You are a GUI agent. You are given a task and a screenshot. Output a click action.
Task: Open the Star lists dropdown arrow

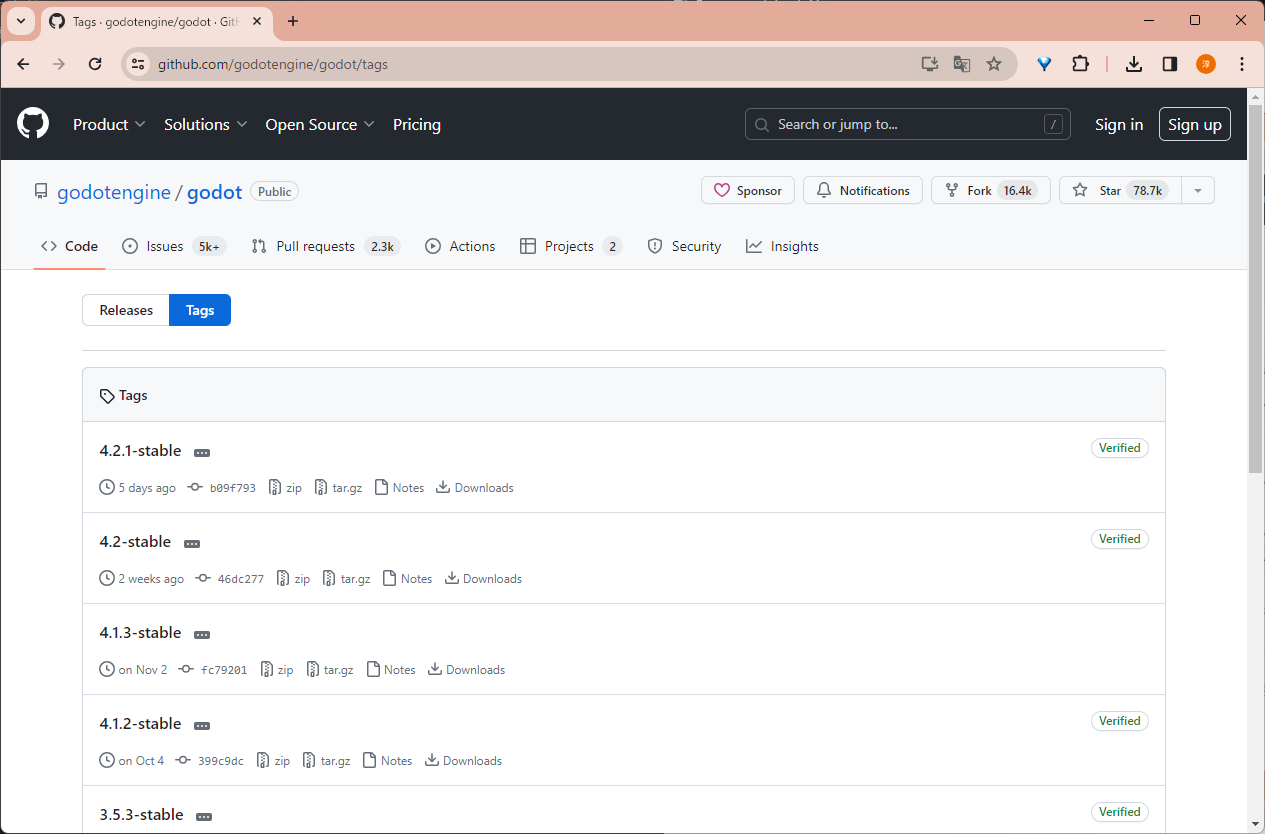click(1197, 190)
